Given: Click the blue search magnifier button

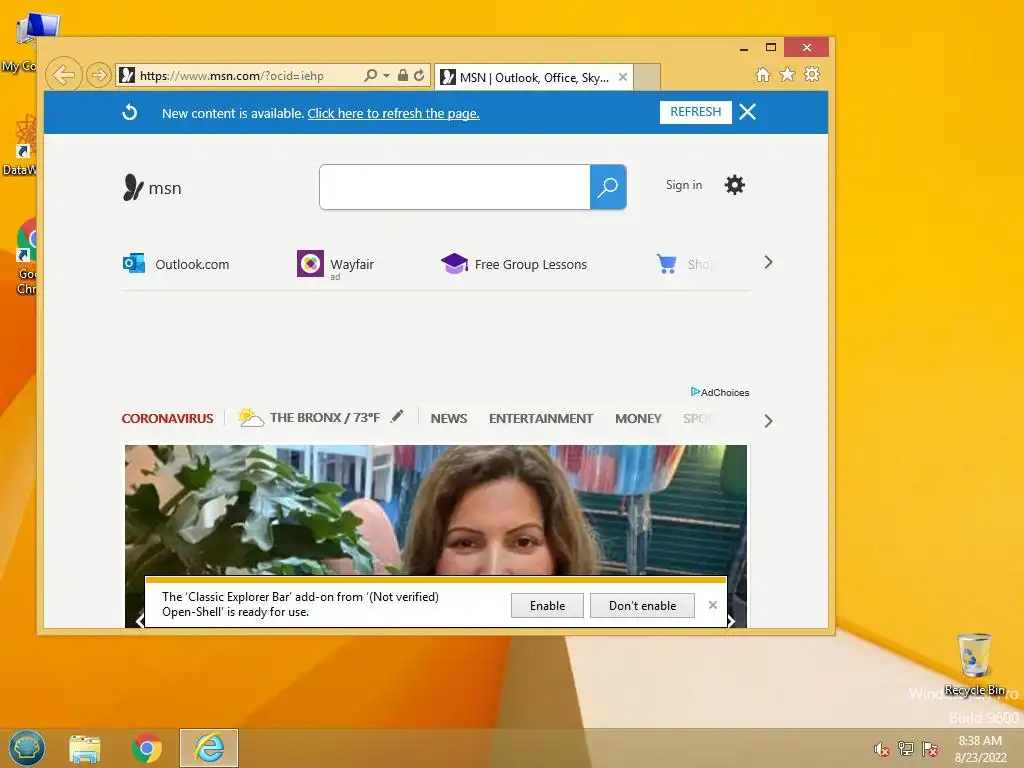Looking at the screenshot, I should point(608,187).
